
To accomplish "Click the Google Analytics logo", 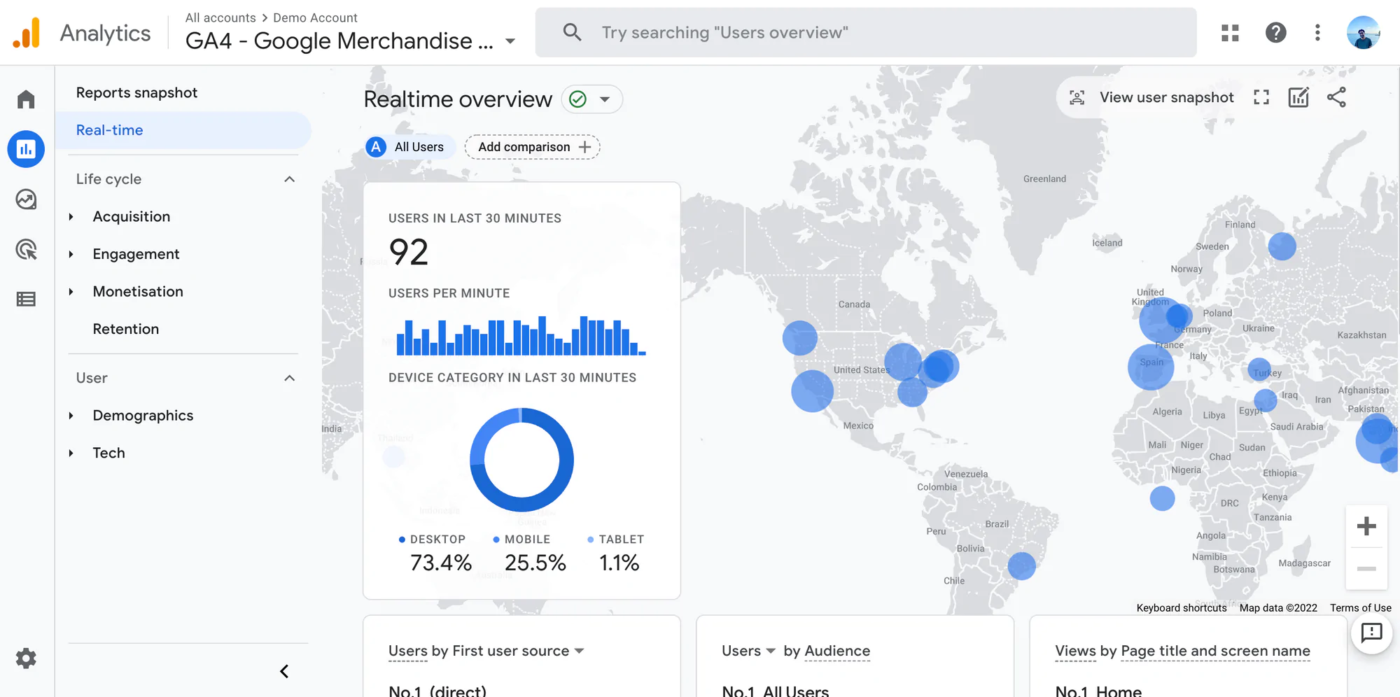I will tap(26, 33).
